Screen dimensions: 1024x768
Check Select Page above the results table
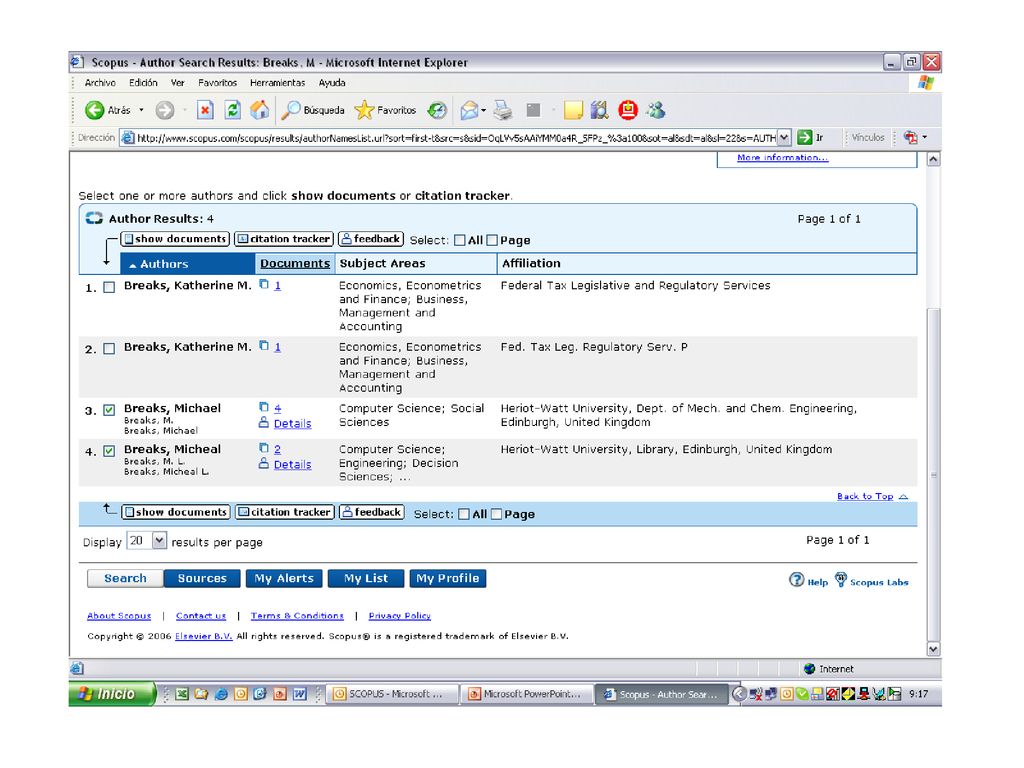492,240
